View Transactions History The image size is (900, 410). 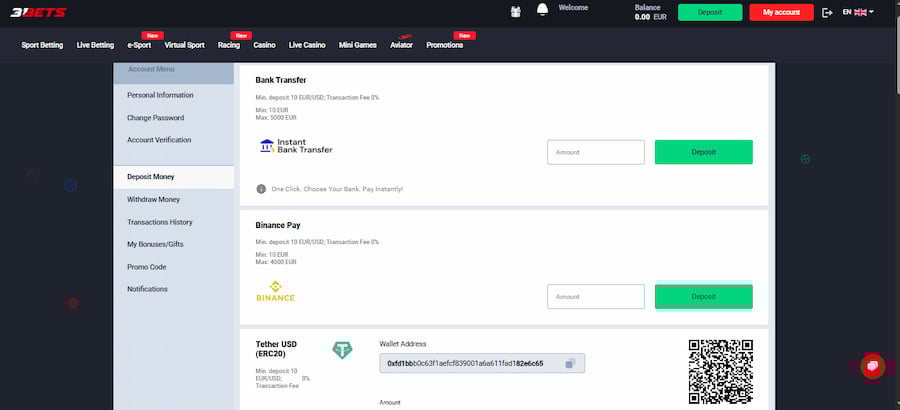160,222
